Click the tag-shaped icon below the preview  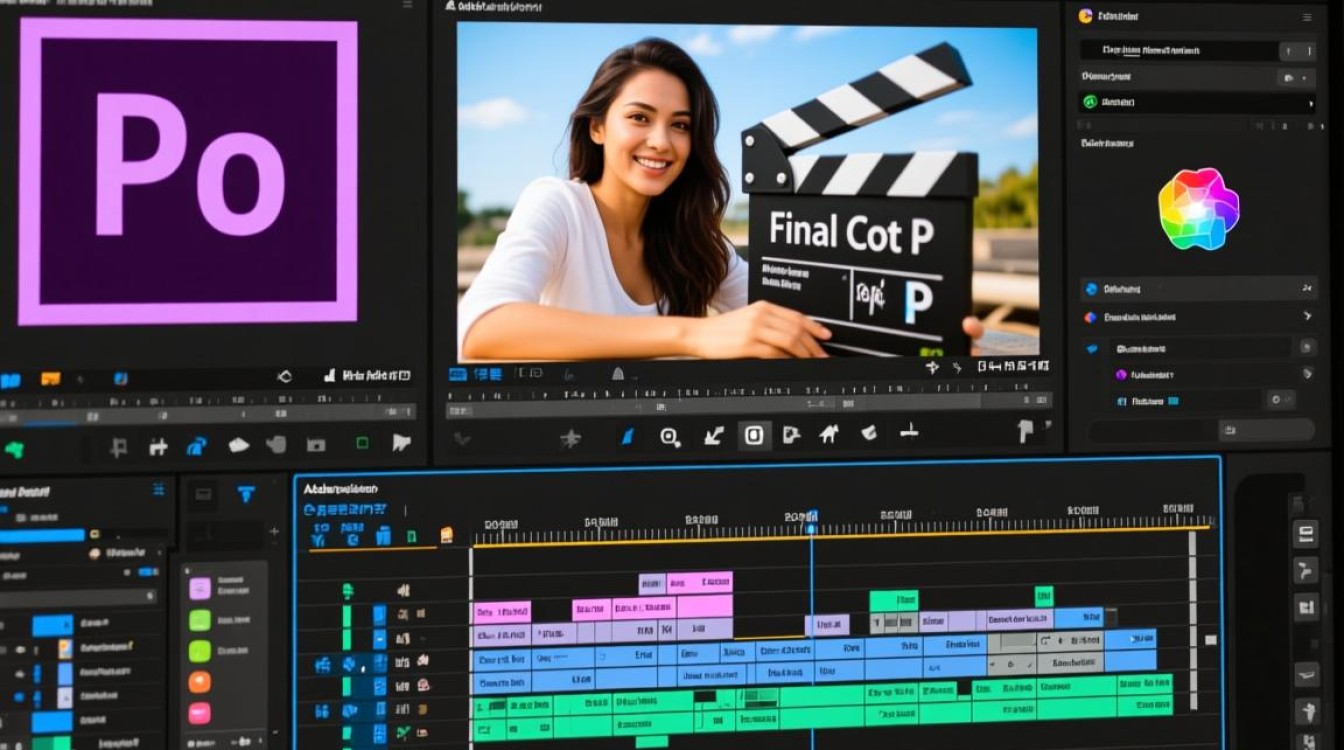pyautogui.click(x=869, y=433)
